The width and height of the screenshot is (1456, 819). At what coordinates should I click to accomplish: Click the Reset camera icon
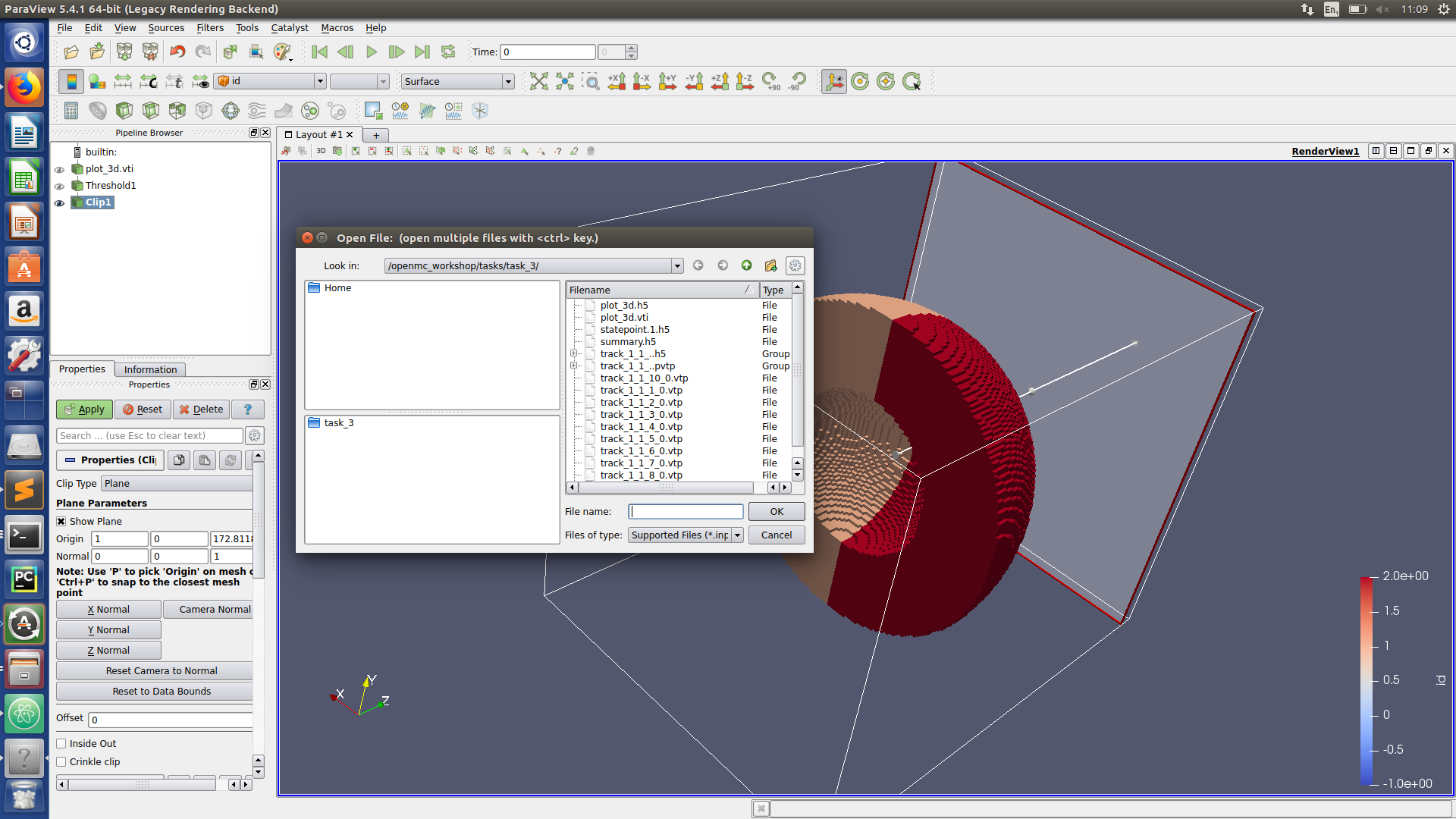[x=539, y=81]
